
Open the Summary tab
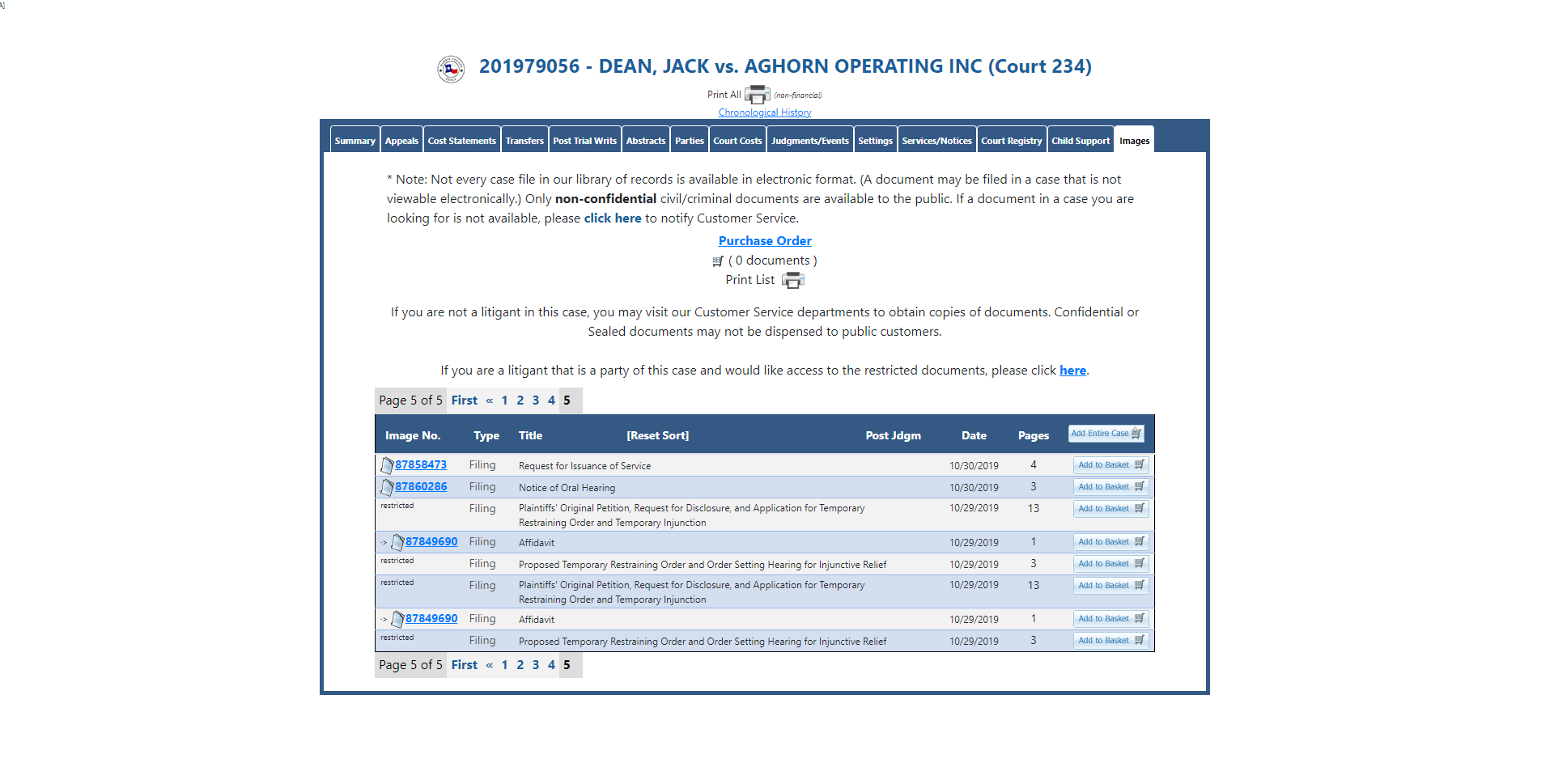point(355,140)
